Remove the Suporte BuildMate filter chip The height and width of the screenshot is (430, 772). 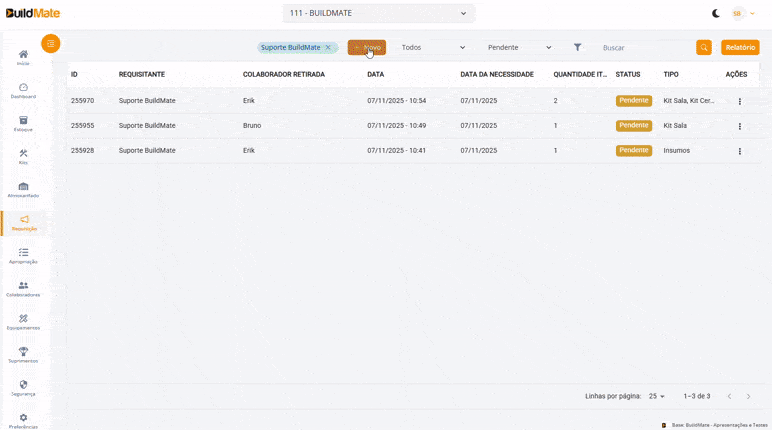pyautogui.click(x=328, y=48)
